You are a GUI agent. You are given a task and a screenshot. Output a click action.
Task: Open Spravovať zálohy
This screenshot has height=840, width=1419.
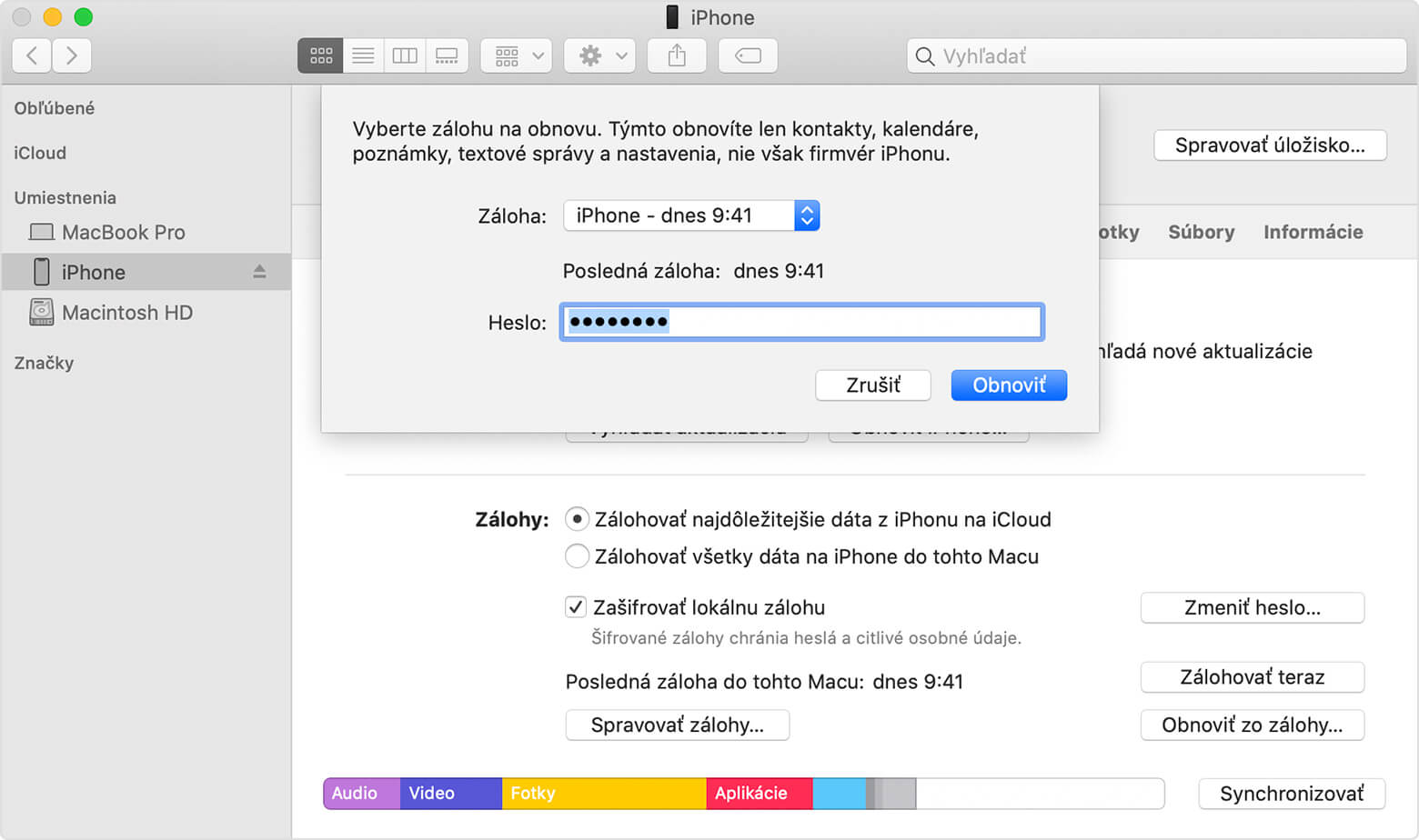tap(677, 725)
